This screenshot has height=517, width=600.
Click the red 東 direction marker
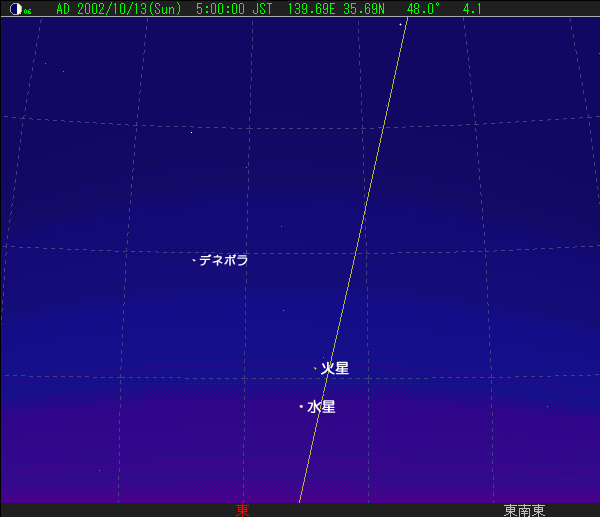243,510
